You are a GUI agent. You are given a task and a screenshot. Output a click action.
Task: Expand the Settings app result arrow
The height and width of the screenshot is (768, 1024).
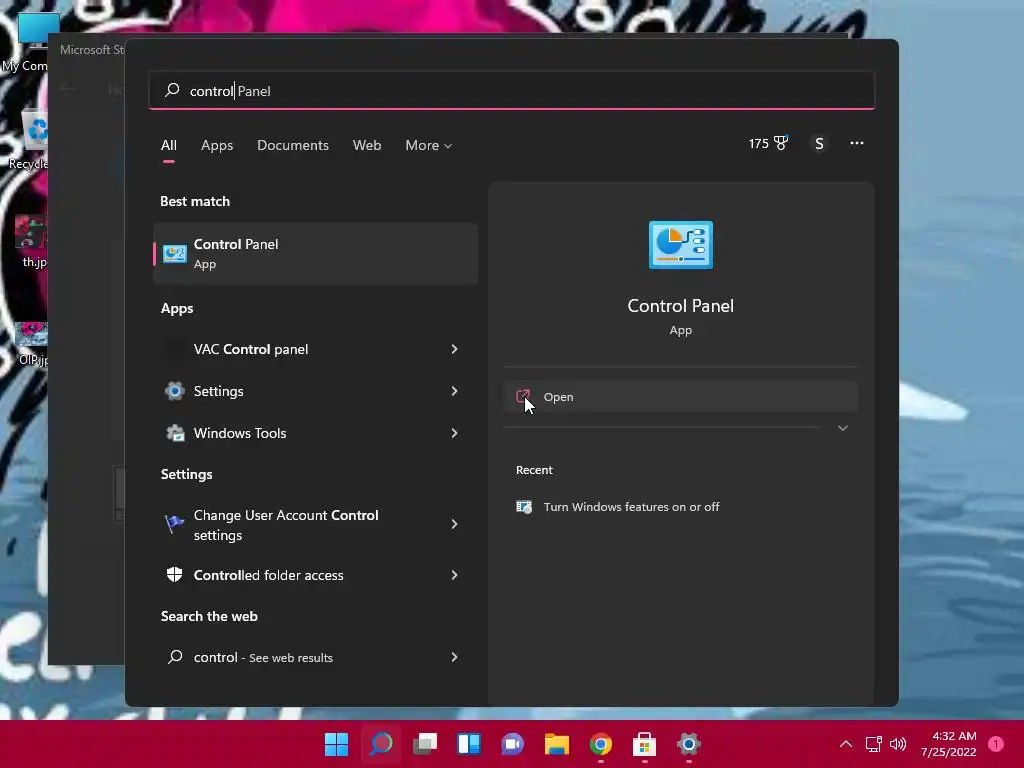tap(455, 391)
